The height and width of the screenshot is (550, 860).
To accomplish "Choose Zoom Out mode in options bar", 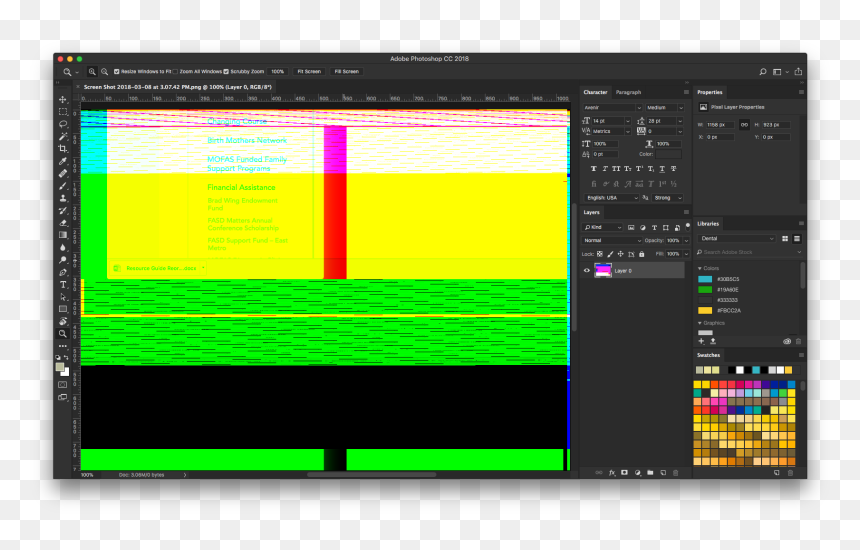I will [104, 72].
